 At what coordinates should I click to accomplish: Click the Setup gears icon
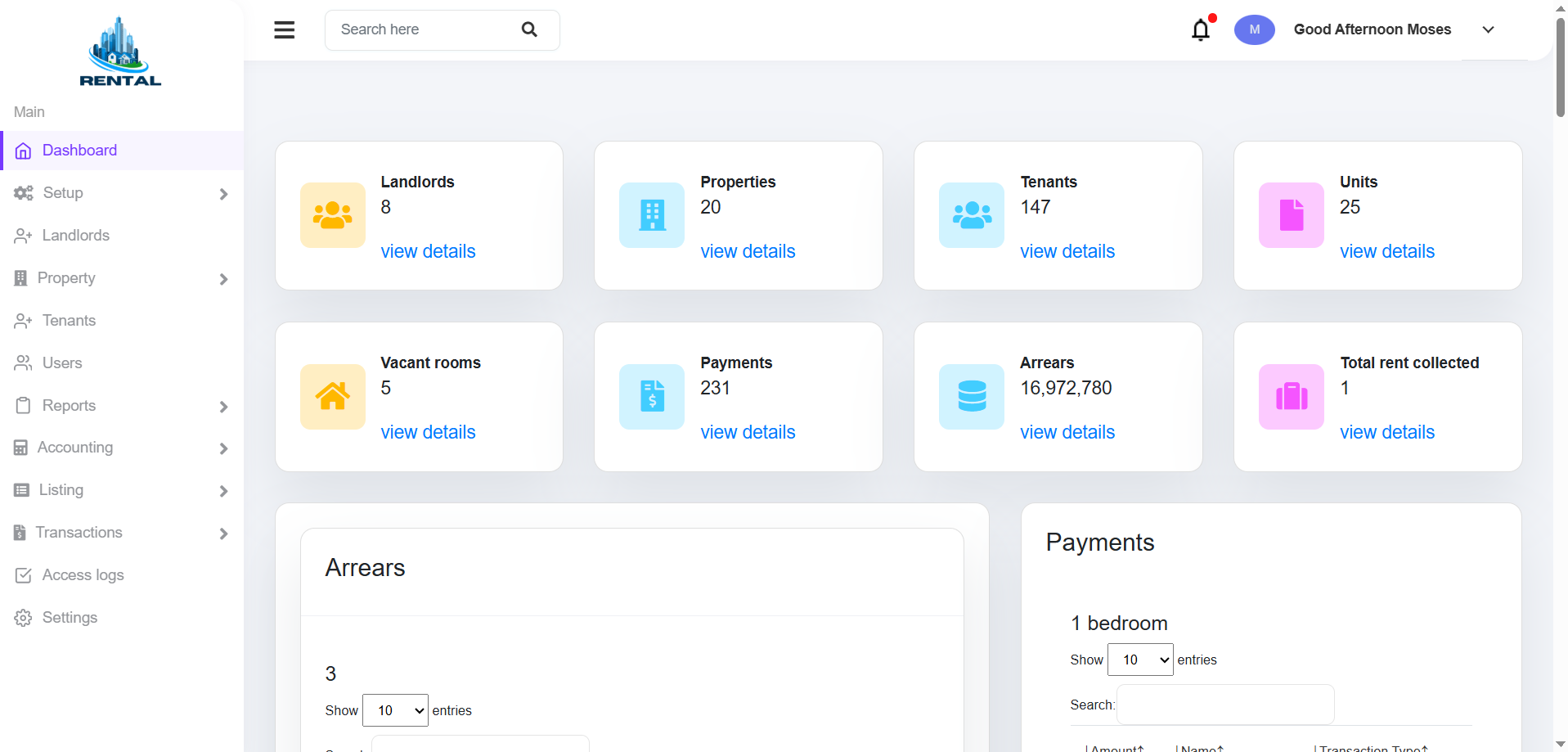point(24,193)
